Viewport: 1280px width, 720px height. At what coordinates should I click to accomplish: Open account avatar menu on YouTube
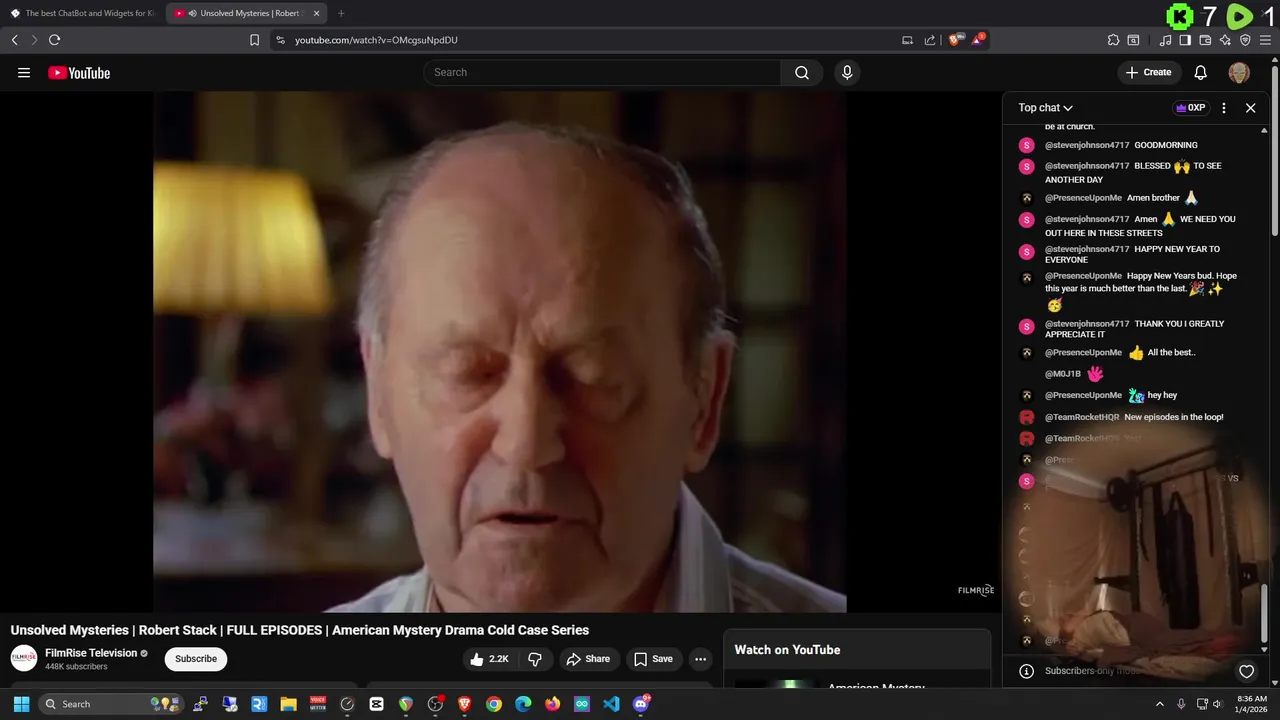tap(1239, 72)
